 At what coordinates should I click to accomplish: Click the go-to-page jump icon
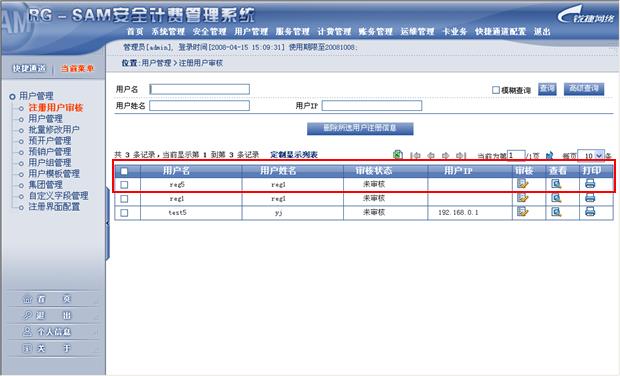pyautogui.click(x=549, y=155)
